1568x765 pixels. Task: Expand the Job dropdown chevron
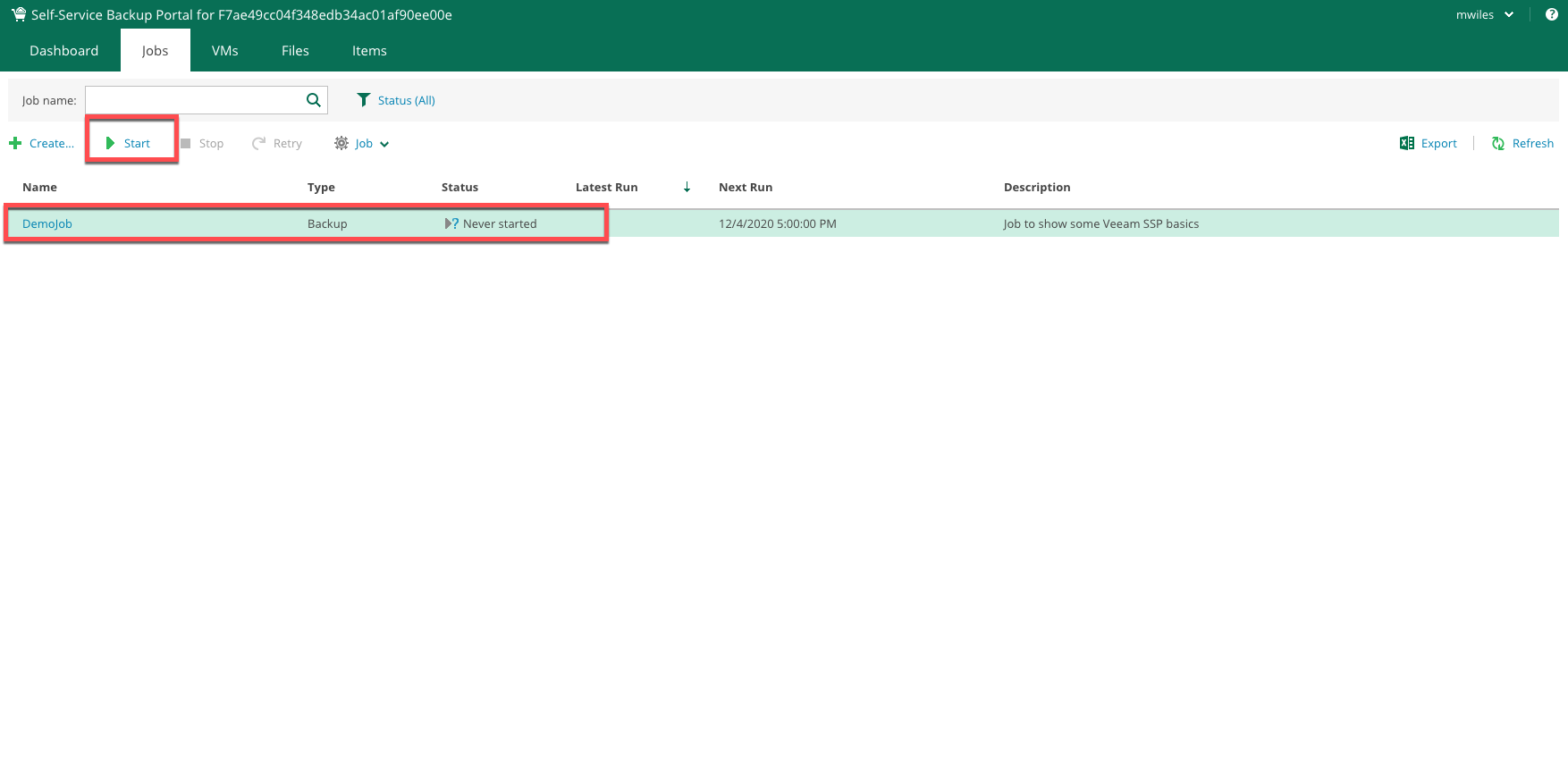click(x=384, y=144)
